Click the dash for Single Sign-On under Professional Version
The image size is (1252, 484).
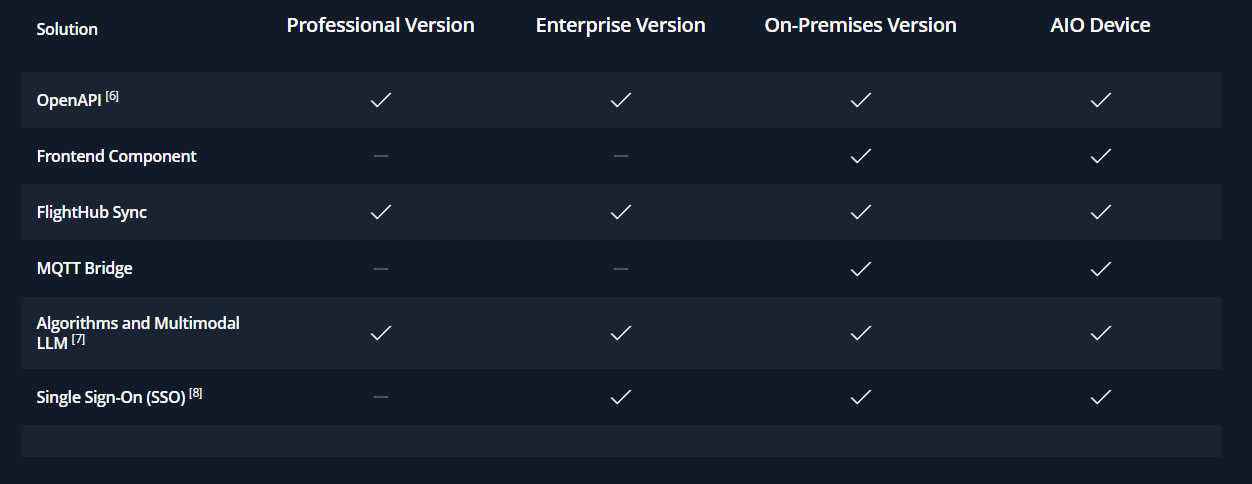[x=380, y=397]
